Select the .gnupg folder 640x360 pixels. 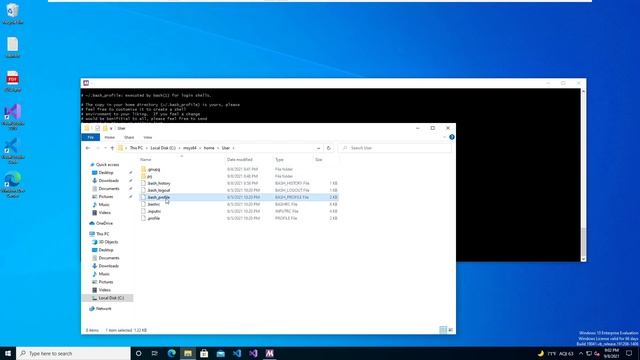(x=154, y=169)
